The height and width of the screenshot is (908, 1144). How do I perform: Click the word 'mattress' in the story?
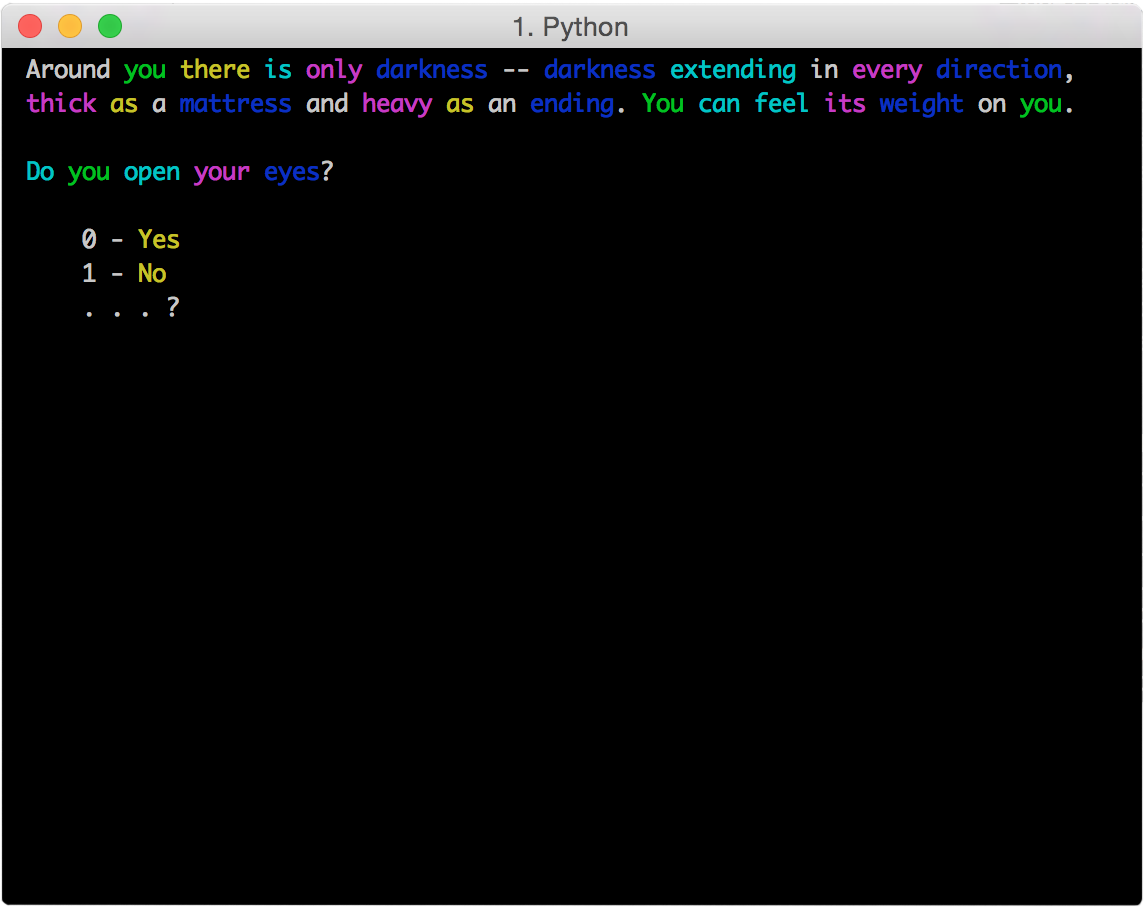tap(236, 104)
